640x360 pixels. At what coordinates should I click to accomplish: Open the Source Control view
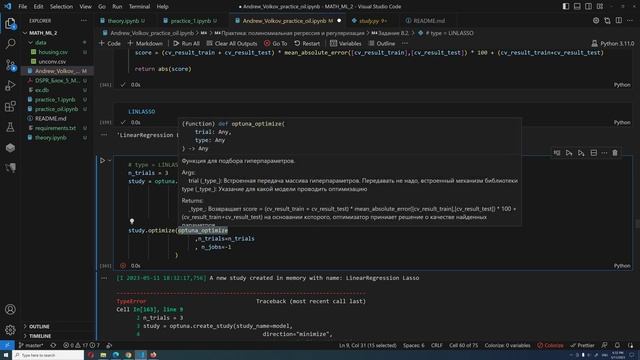pyautogui.click(x=10, y=65)
